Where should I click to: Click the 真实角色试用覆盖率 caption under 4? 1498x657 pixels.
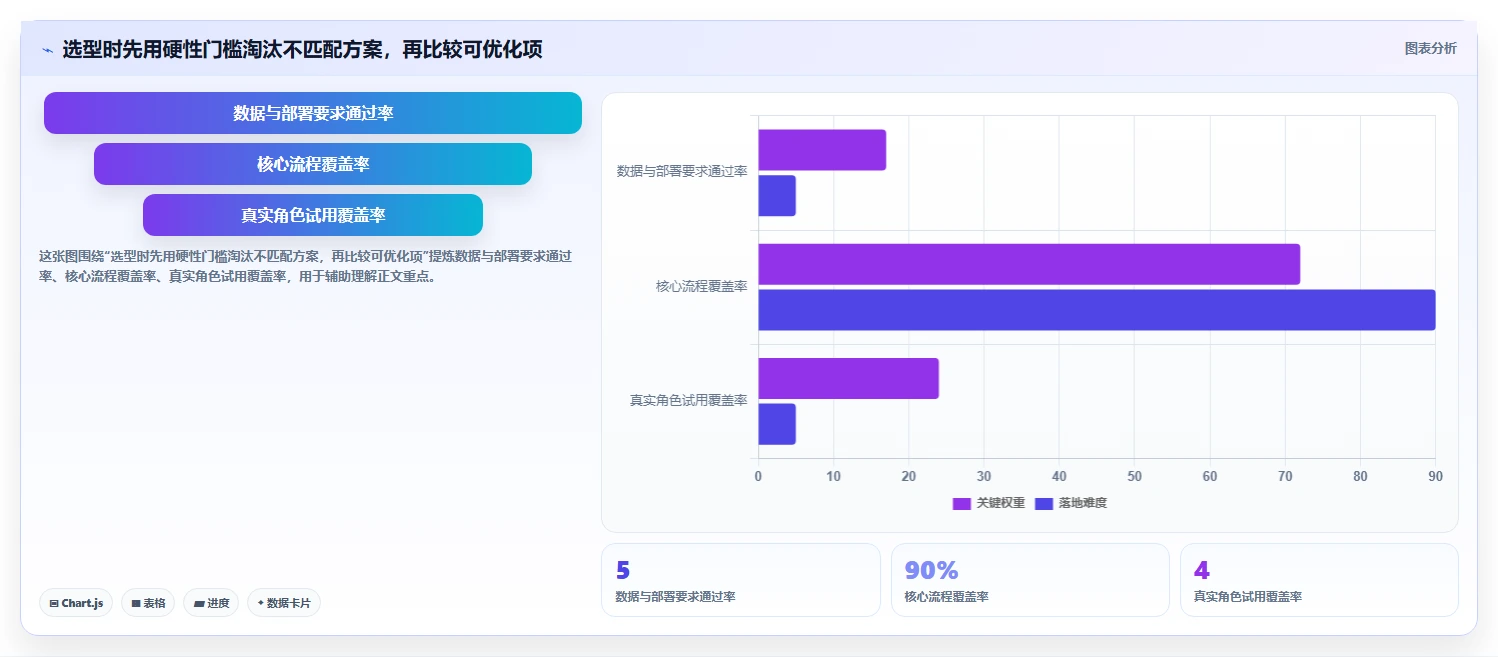click(1248, 597)
